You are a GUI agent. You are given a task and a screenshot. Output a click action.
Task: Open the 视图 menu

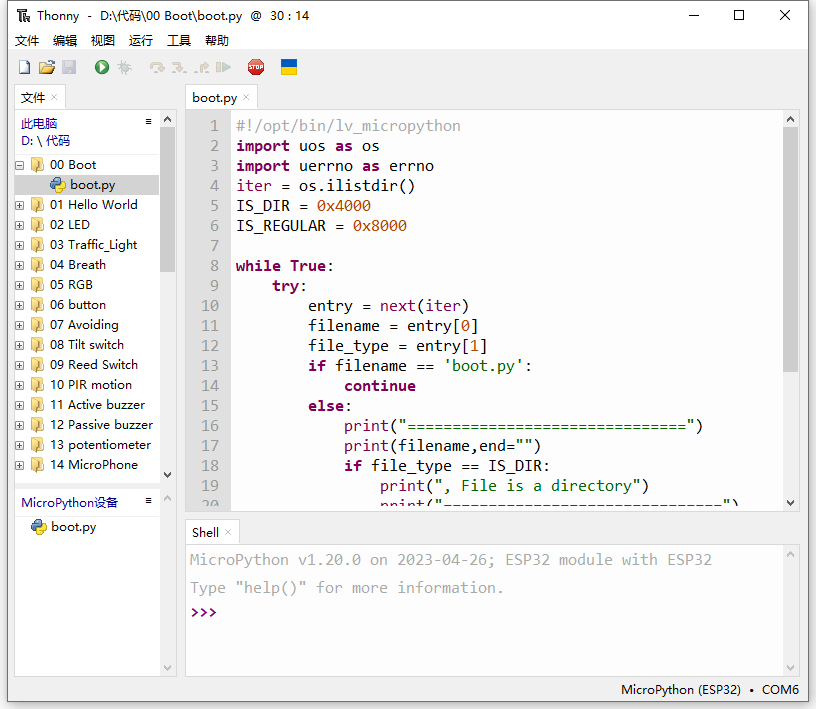(103, 41)
